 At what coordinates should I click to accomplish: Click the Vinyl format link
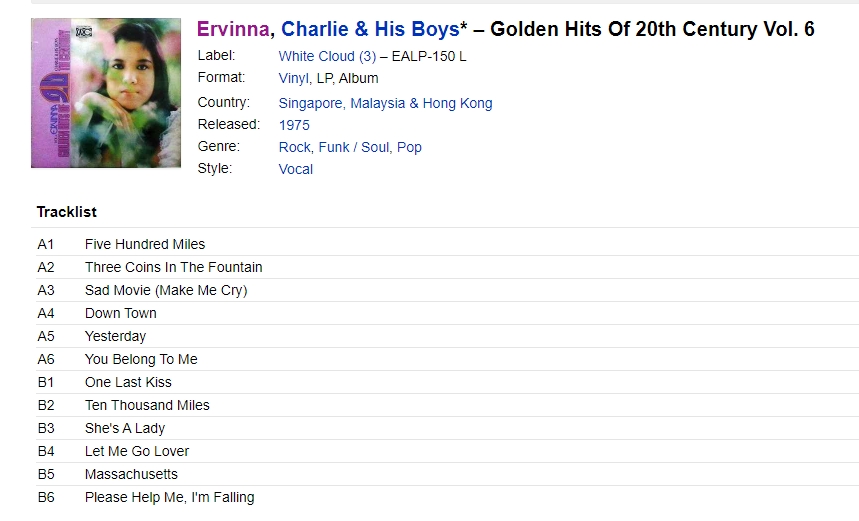tap(294, 78)
